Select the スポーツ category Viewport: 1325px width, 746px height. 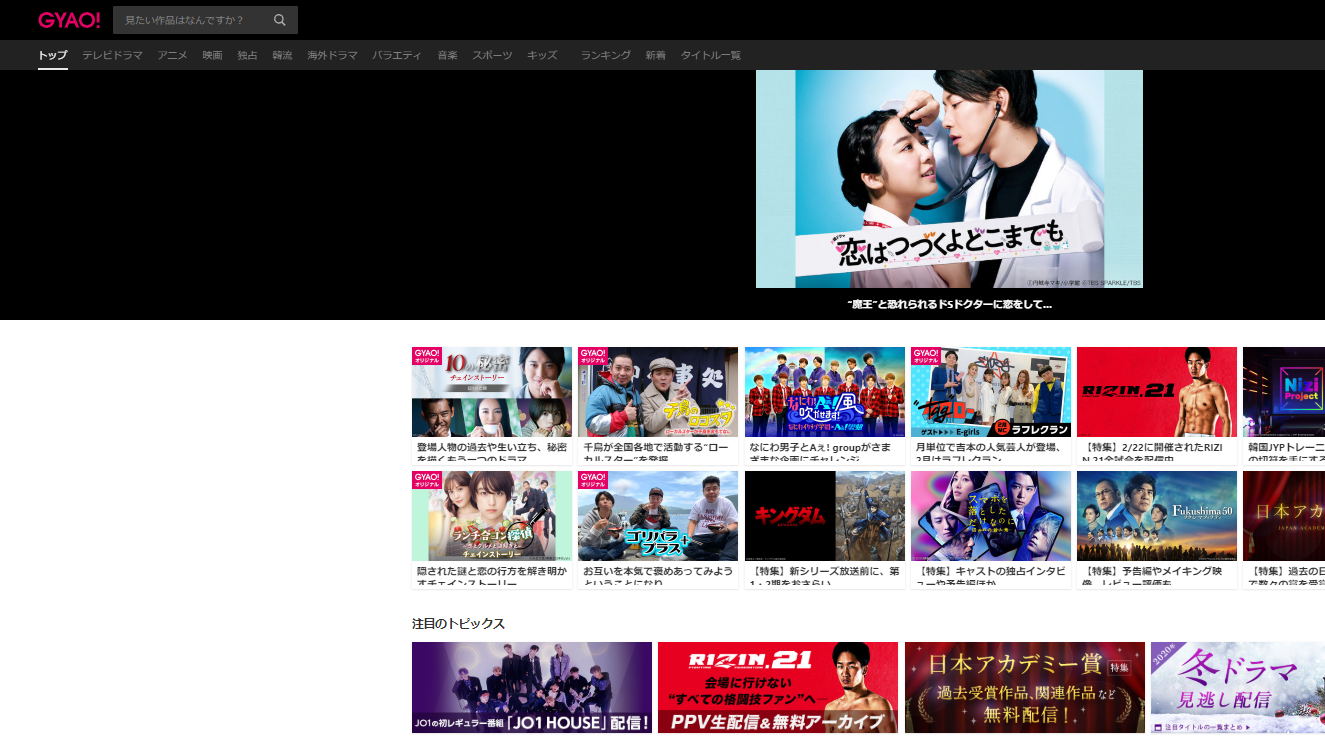[x=492, y=55]
